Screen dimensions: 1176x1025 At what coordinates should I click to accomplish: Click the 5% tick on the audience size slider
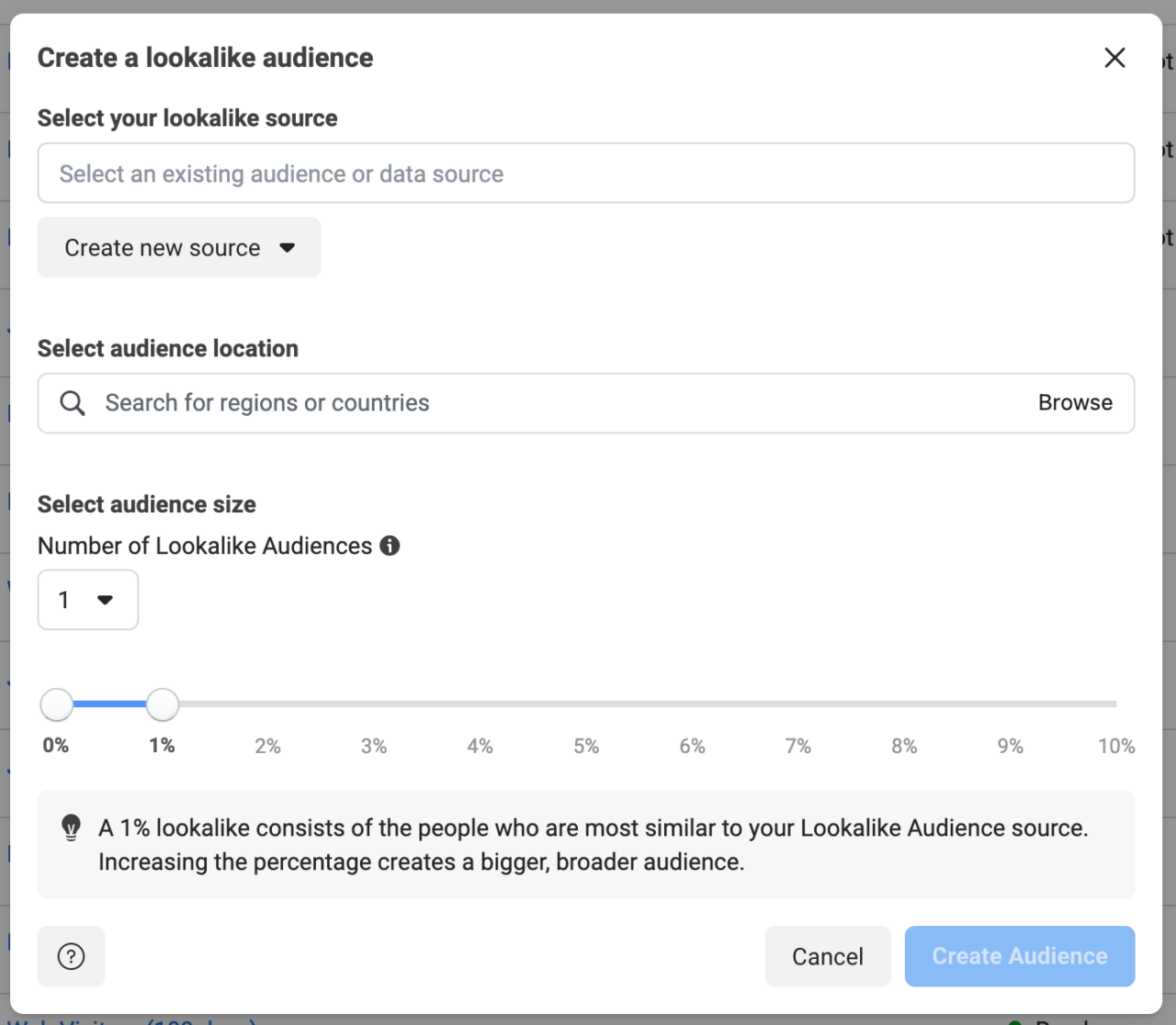point(586,704)
